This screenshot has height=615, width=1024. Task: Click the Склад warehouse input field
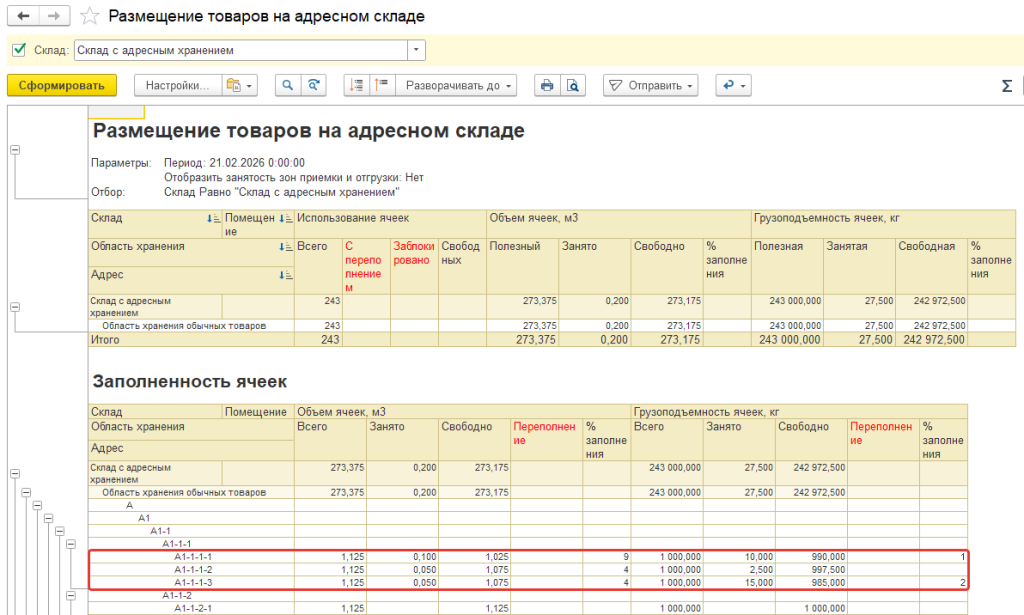240,50
